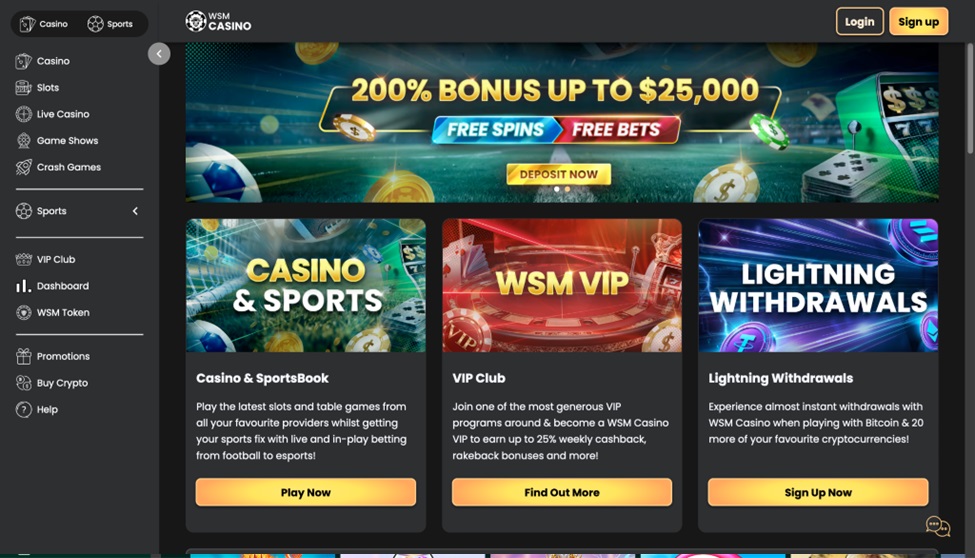Click the WSM Casino logo
This screenshot has width=975, height=558.
pos(218,21)
